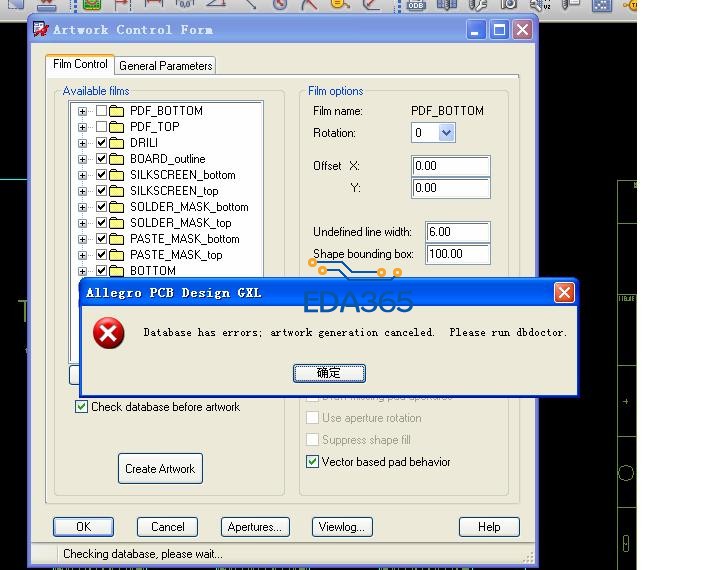Open the Rotation dropdown
Screen dimensions: 720x570
pos(446,133)
